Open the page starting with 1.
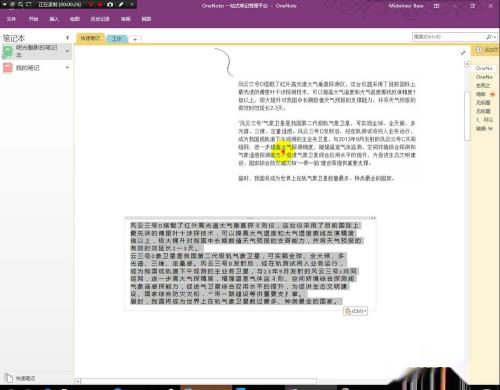Image resolution: width=500 pixels, height=390 pixels. point(484,120)
